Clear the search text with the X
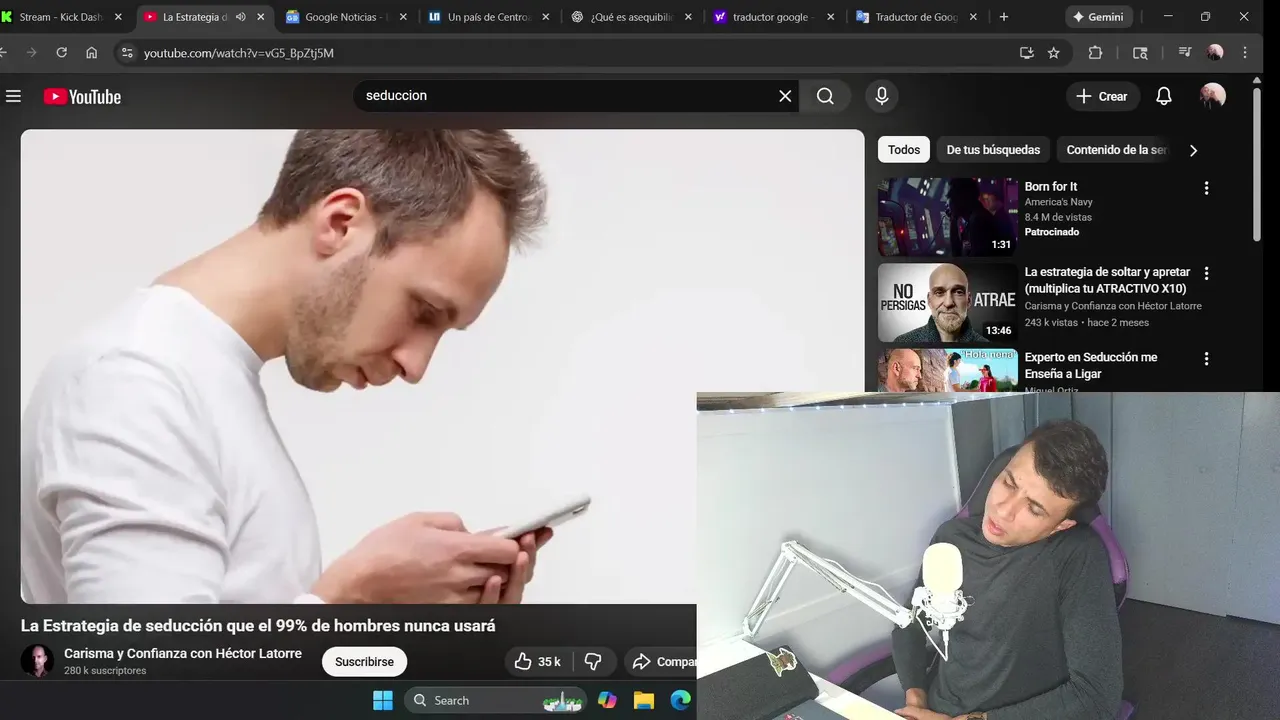The image size is (1280, 720). click(785, 96)
